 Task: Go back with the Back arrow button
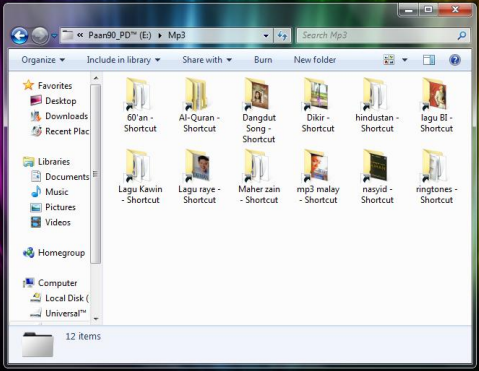19,35
